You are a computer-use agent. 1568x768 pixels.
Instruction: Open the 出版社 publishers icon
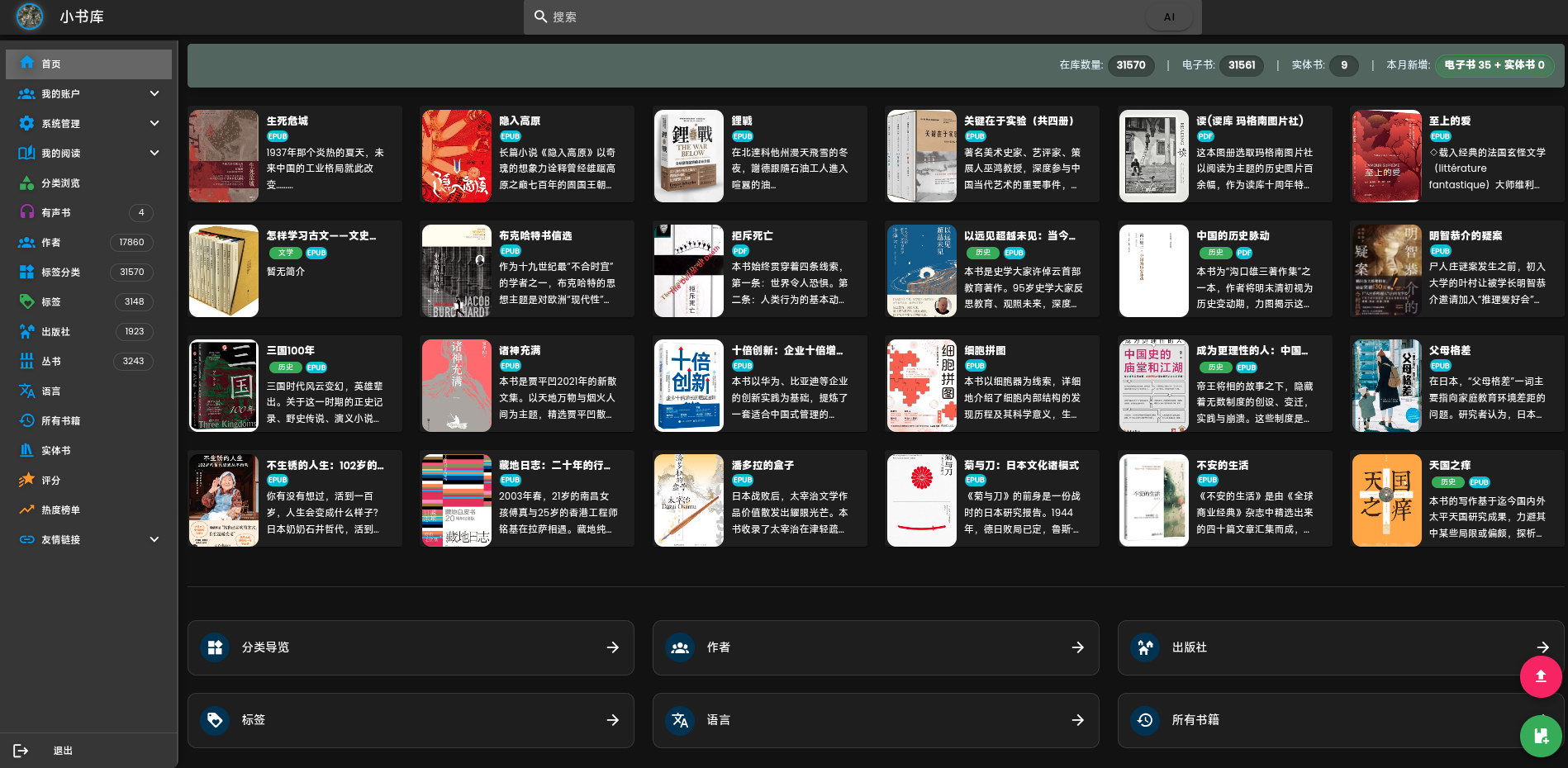(x=26, y=331)
